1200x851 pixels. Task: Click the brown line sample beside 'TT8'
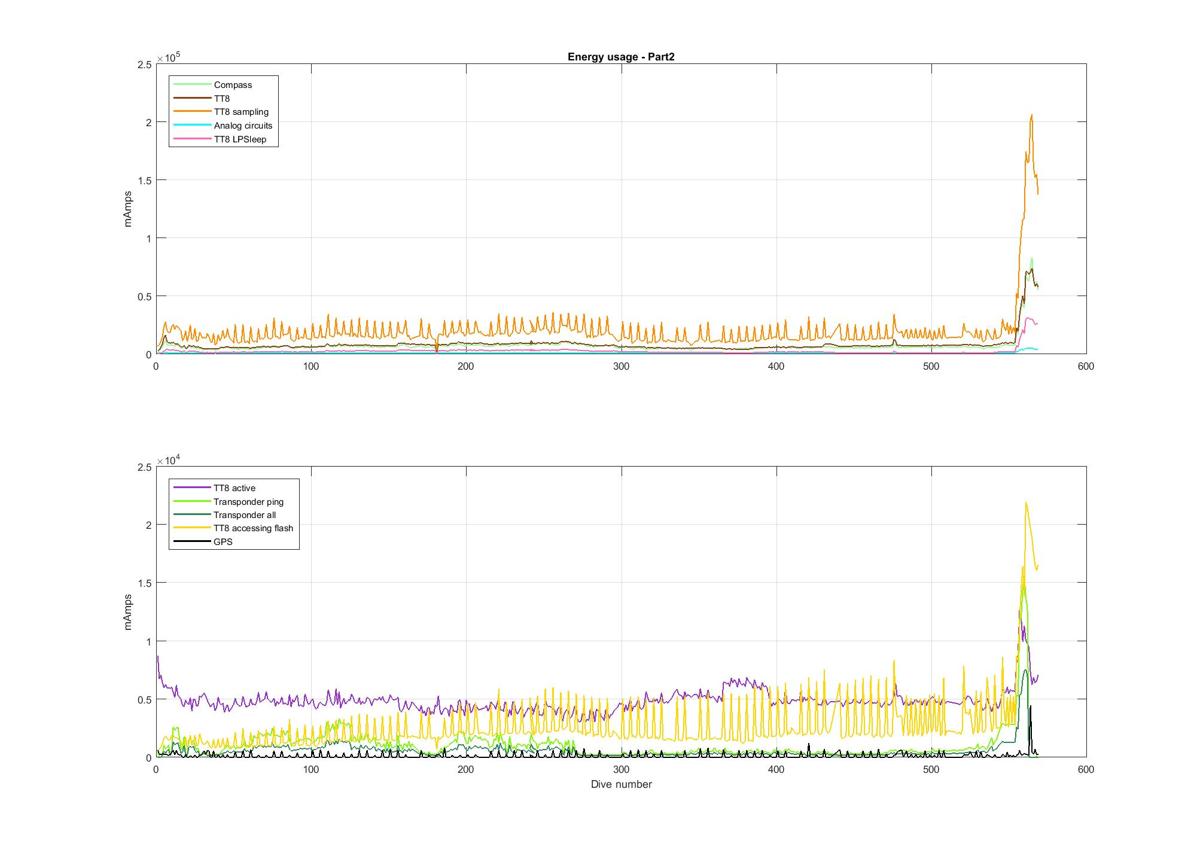coord(192,99)
